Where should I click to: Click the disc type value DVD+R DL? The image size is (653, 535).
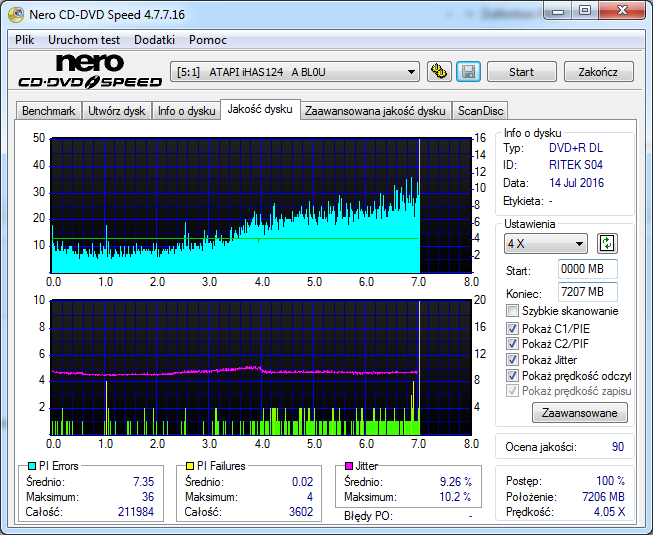[x=576, y=148]
